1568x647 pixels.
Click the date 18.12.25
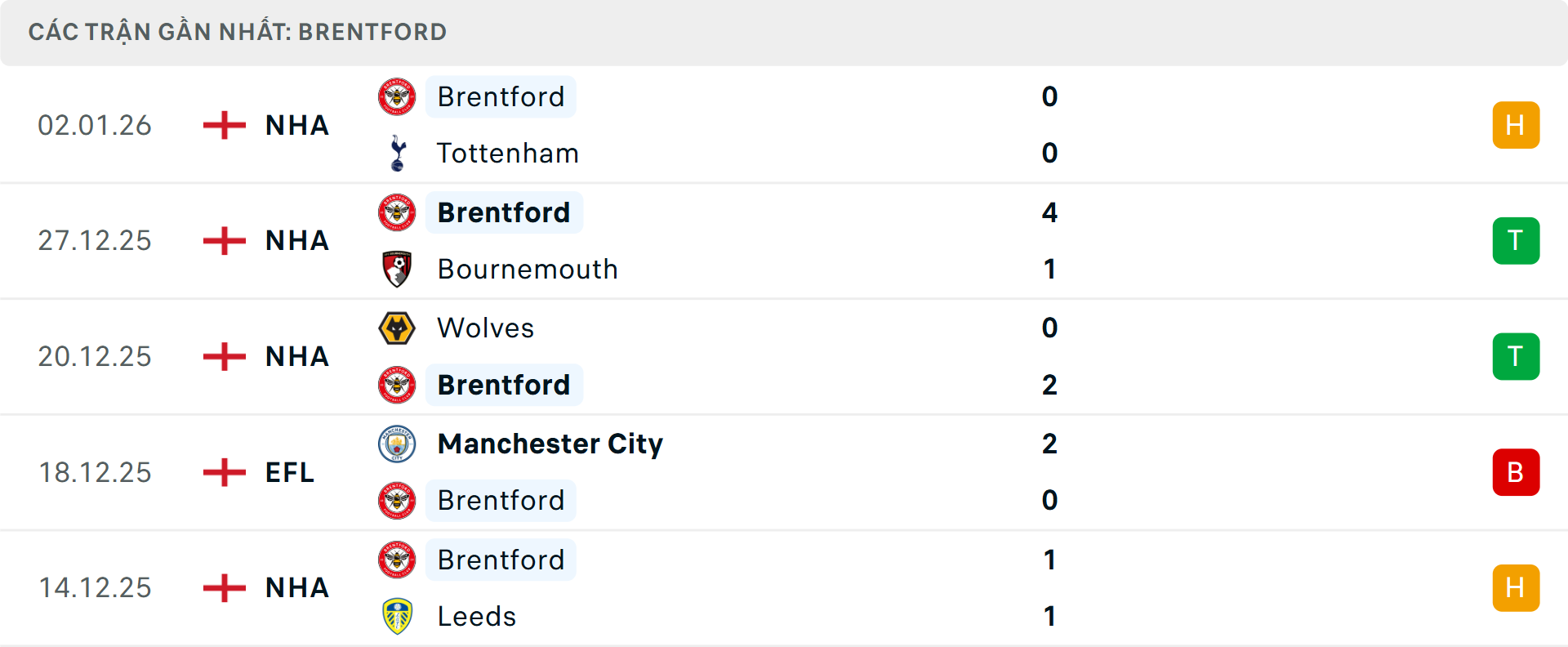tap(95, 472)
